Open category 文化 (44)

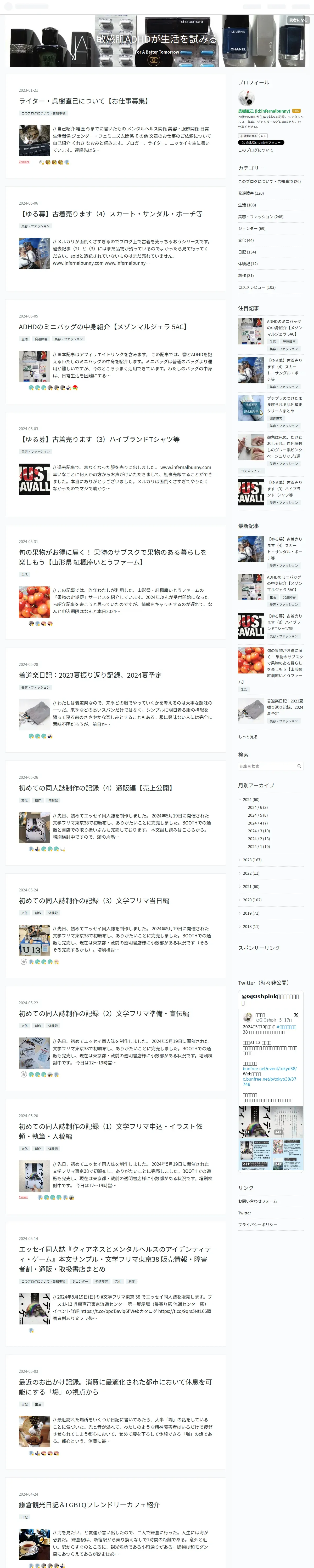(x=246, y=240)
